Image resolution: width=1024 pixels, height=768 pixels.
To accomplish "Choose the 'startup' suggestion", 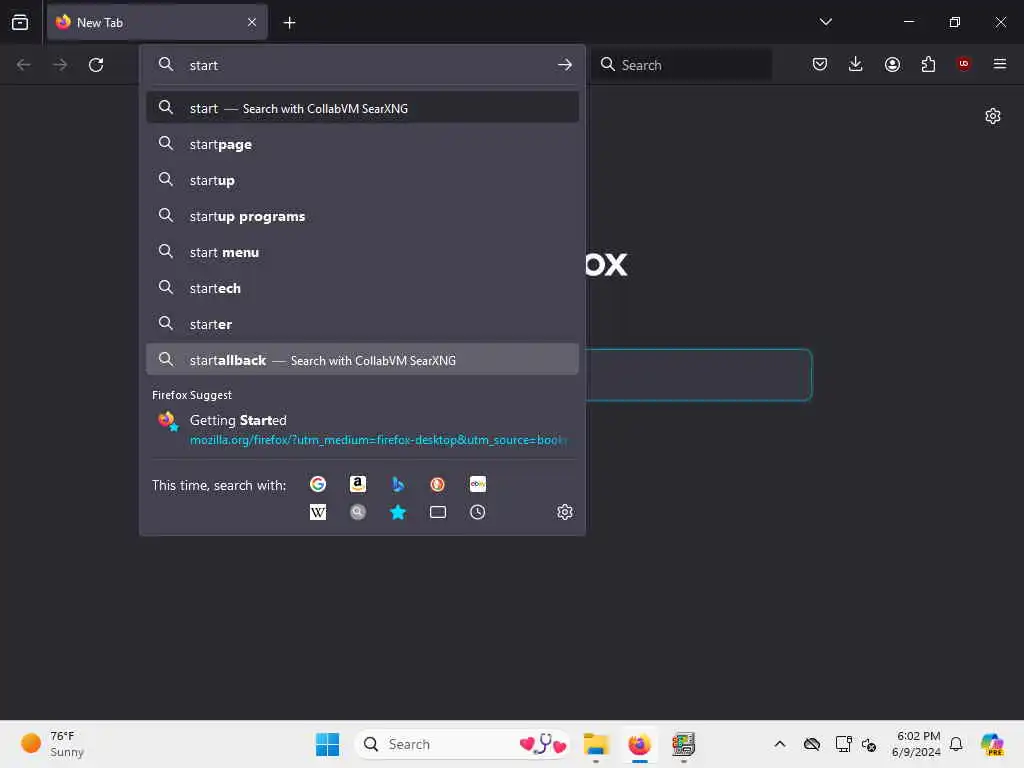I will (x=362, y=180).
